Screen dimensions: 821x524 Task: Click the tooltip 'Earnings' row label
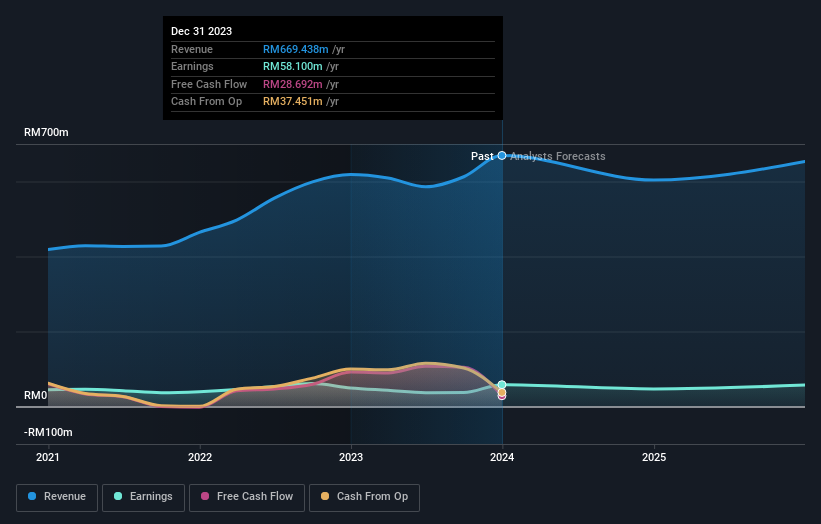(x=192, y=66)
